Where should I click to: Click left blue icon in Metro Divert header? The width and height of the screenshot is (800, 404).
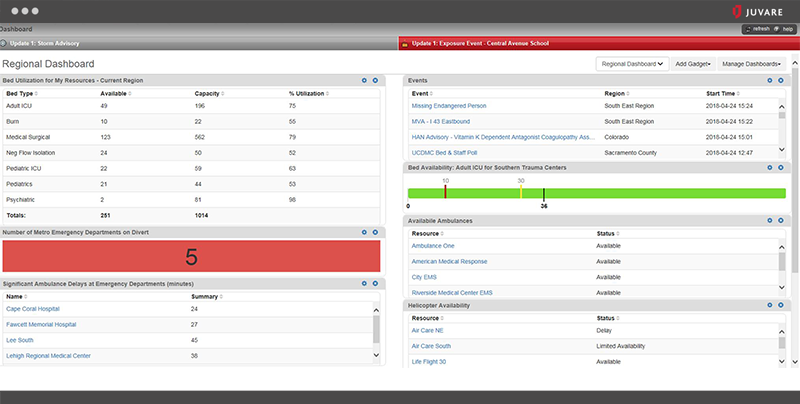coord(364,232)
